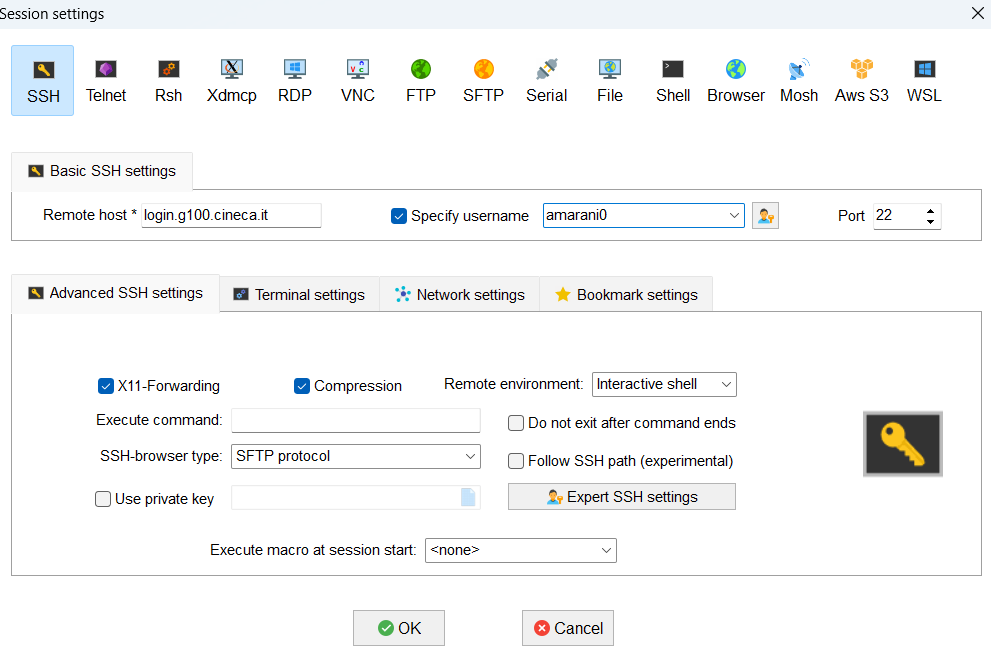Choose the Browser session type
Viewport: 991px width, 670px height.
(736, 80)
